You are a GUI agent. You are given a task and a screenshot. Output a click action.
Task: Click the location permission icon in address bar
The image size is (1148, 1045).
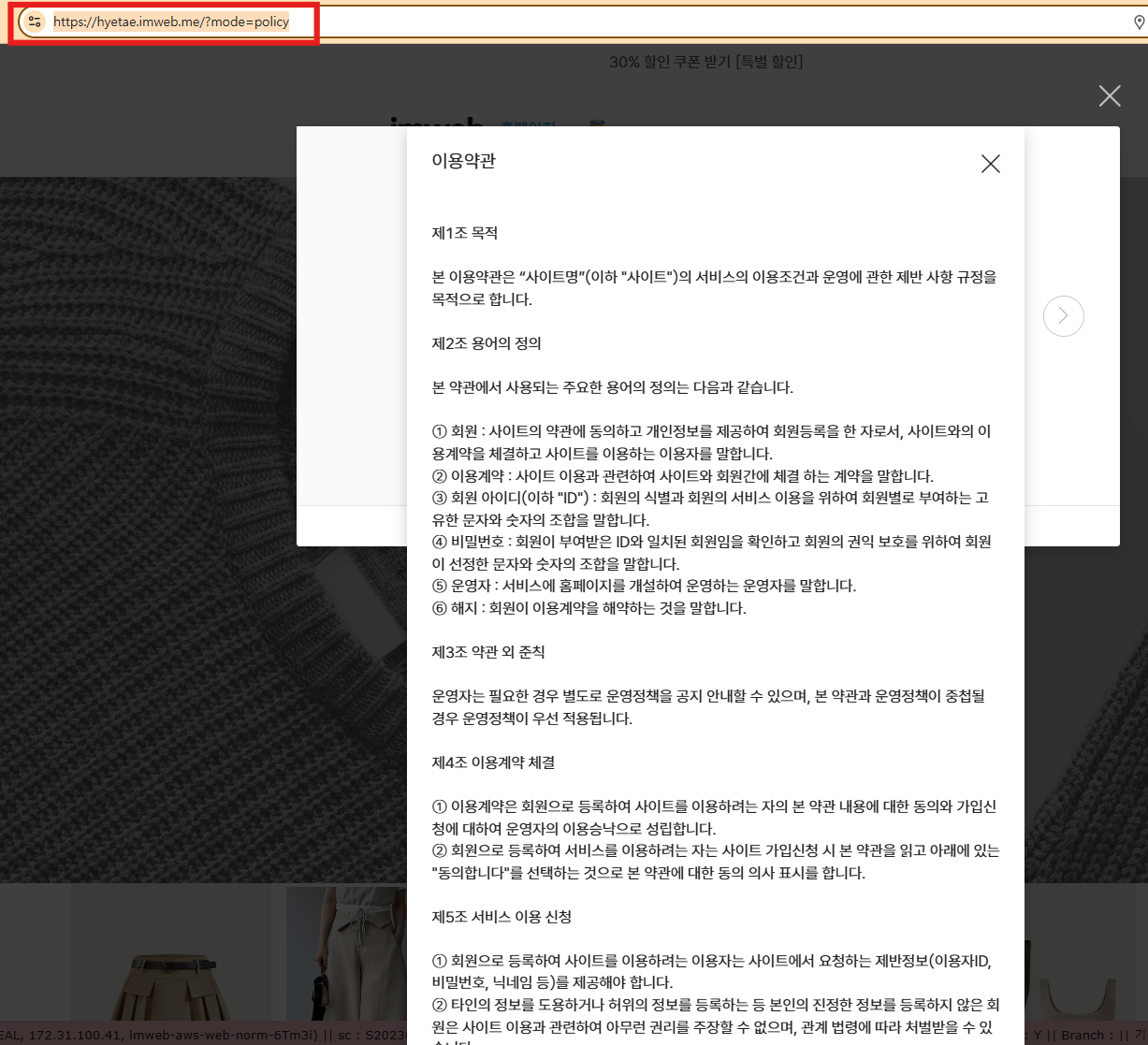point(1139,22)
